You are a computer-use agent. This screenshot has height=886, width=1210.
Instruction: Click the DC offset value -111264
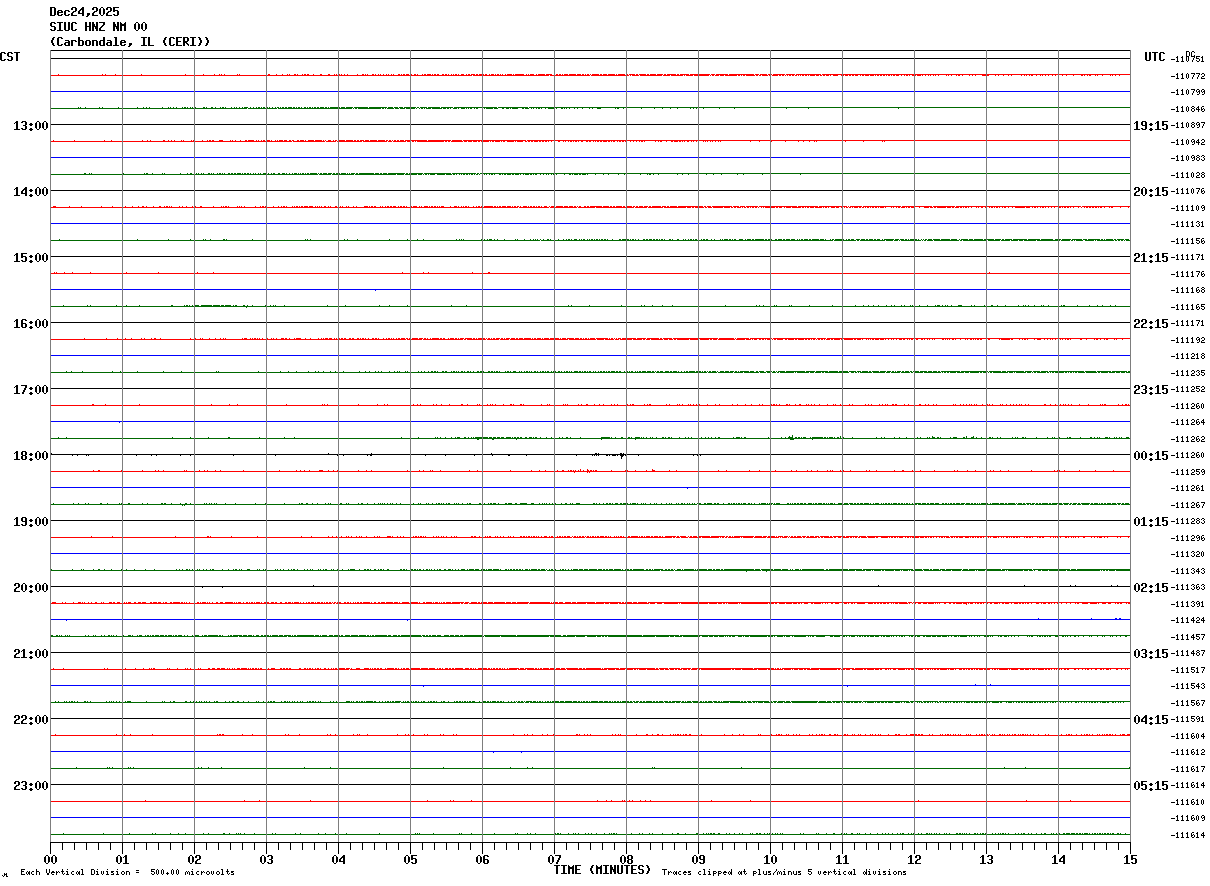(x=1188, y=423)
